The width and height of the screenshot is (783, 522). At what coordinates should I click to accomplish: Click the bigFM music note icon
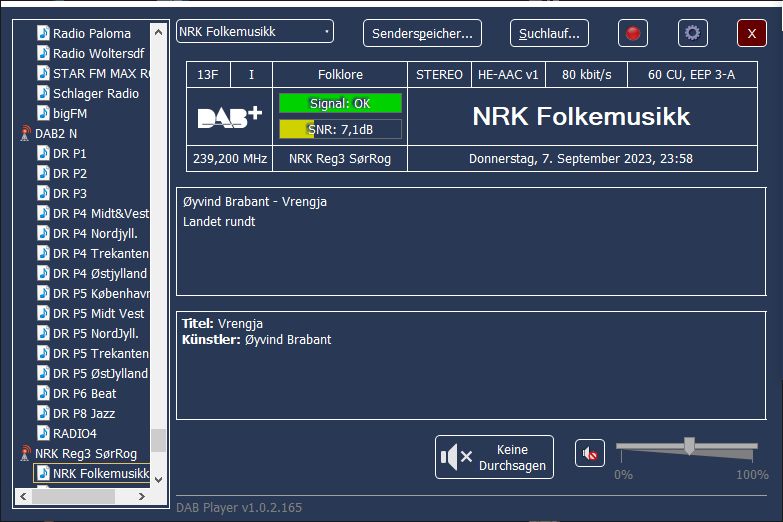(x=43, y=113)
